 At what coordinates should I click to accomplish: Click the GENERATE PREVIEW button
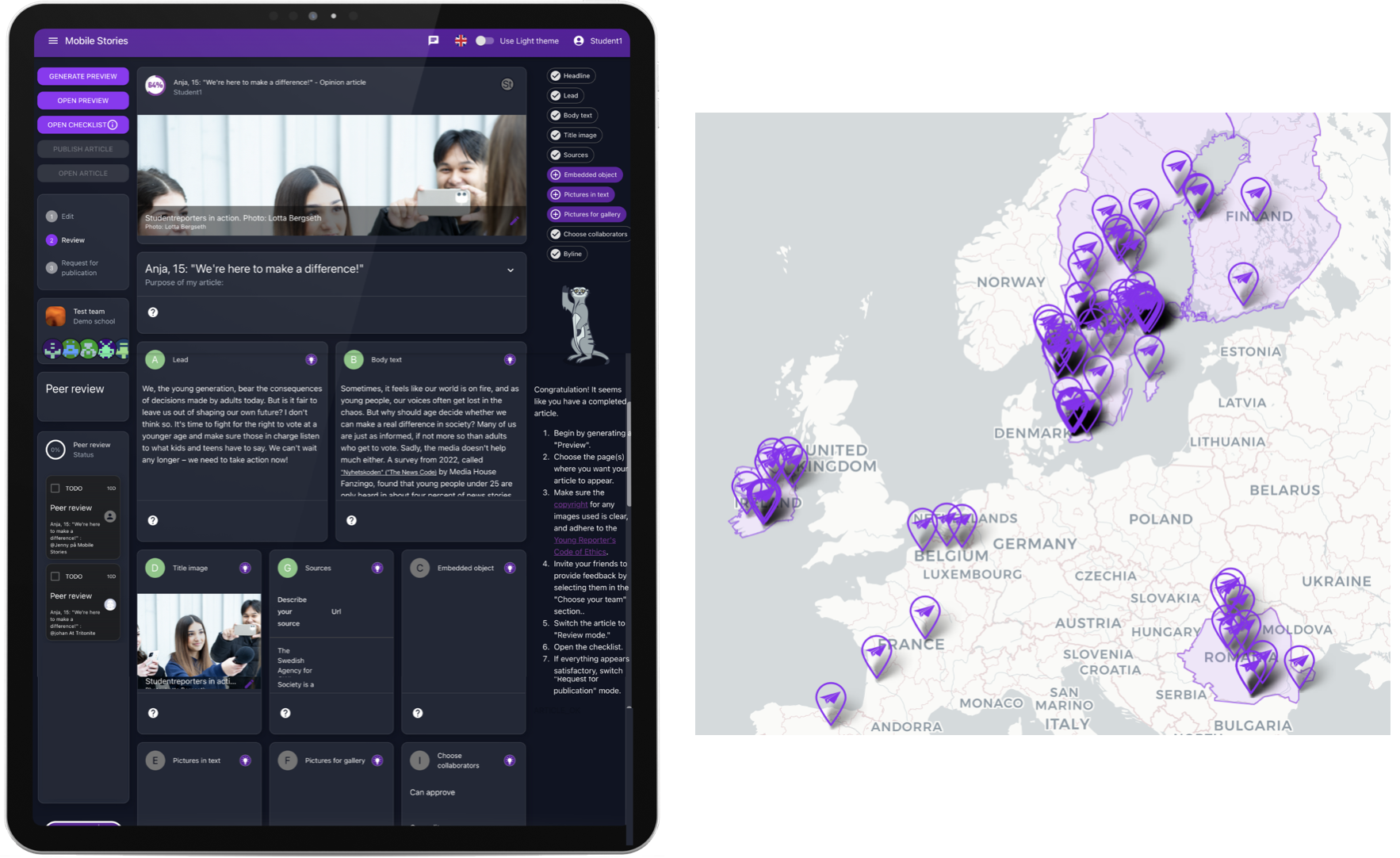[x=82, y=76]
